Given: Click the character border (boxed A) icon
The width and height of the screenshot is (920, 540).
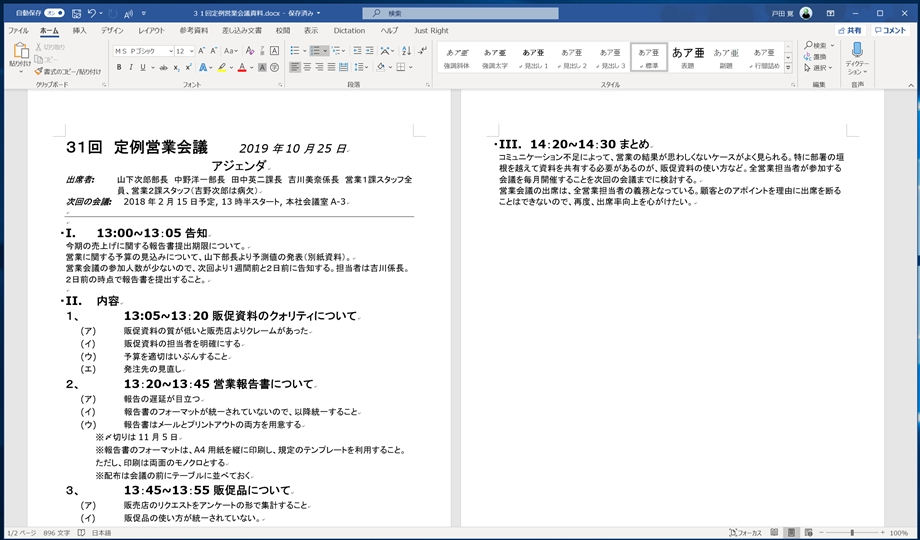Looking at the screenshot, I should pyautogui.click(x=274, y=51).
